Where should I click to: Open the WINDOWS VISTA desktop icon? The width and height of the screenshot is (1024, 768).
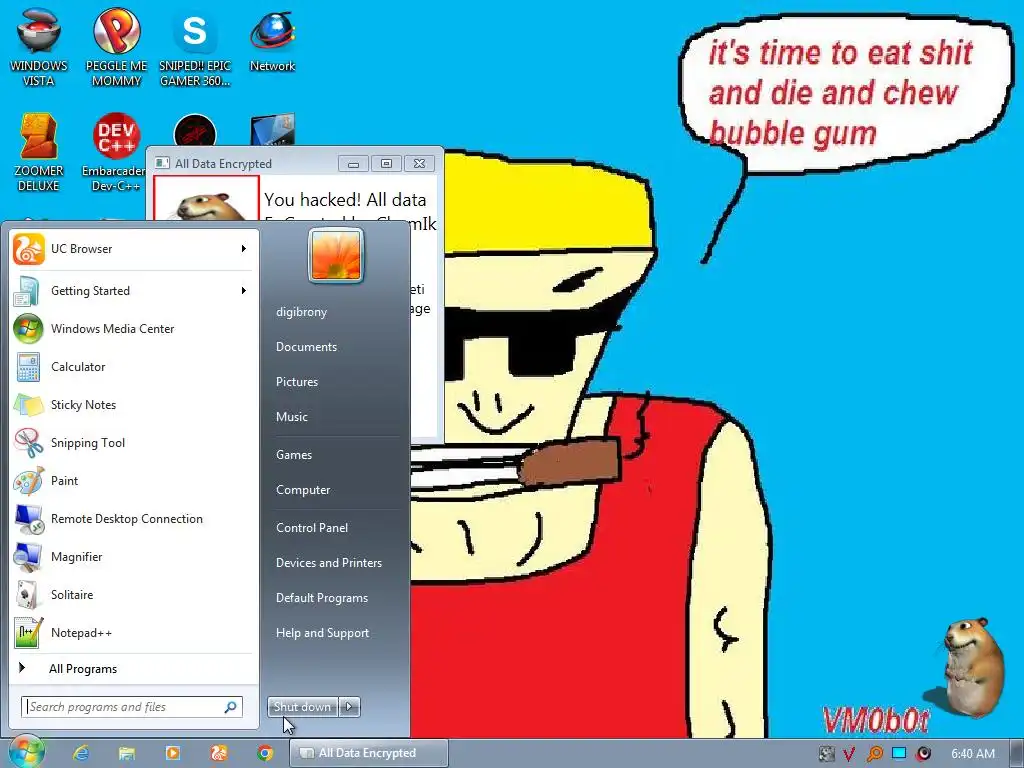point(38,46)
